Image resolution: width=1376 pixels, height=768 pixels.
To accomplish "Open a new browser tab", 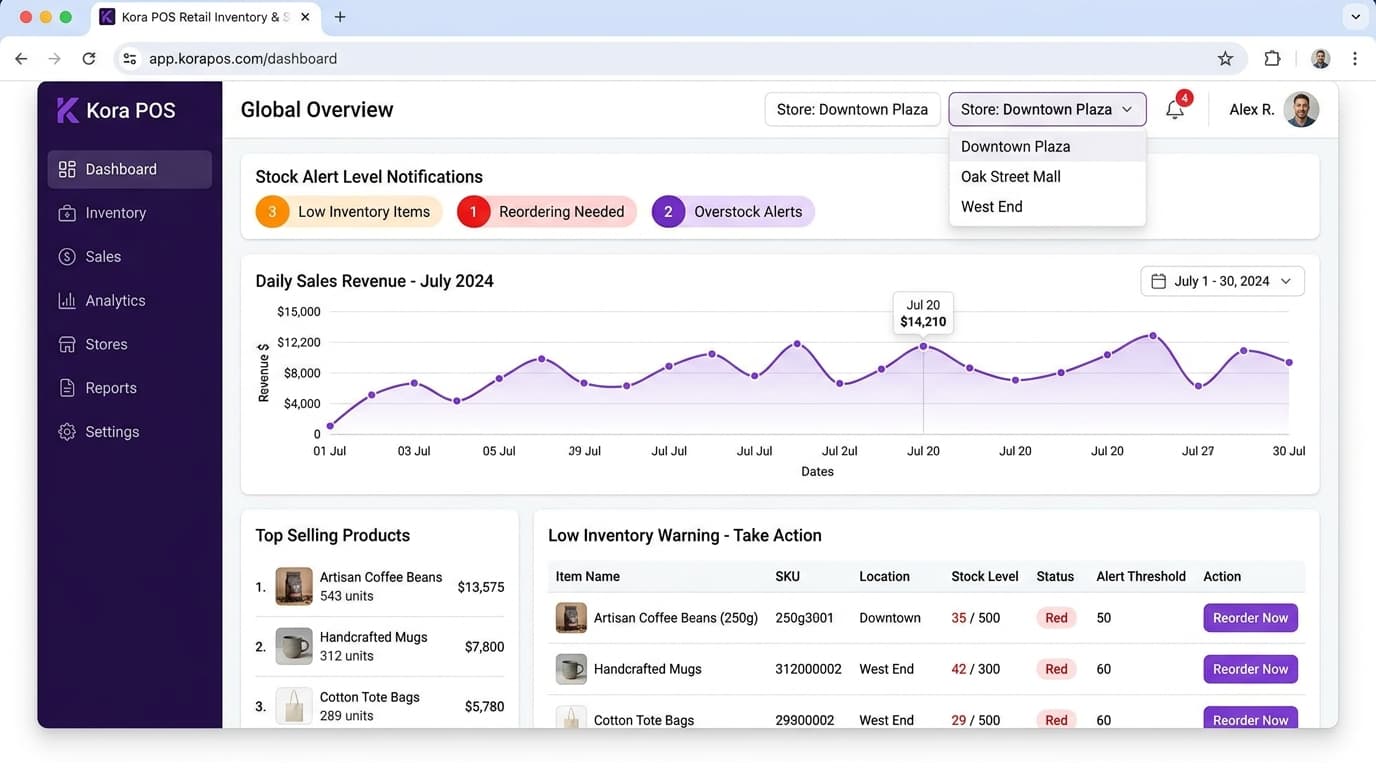I will point(340,17).
